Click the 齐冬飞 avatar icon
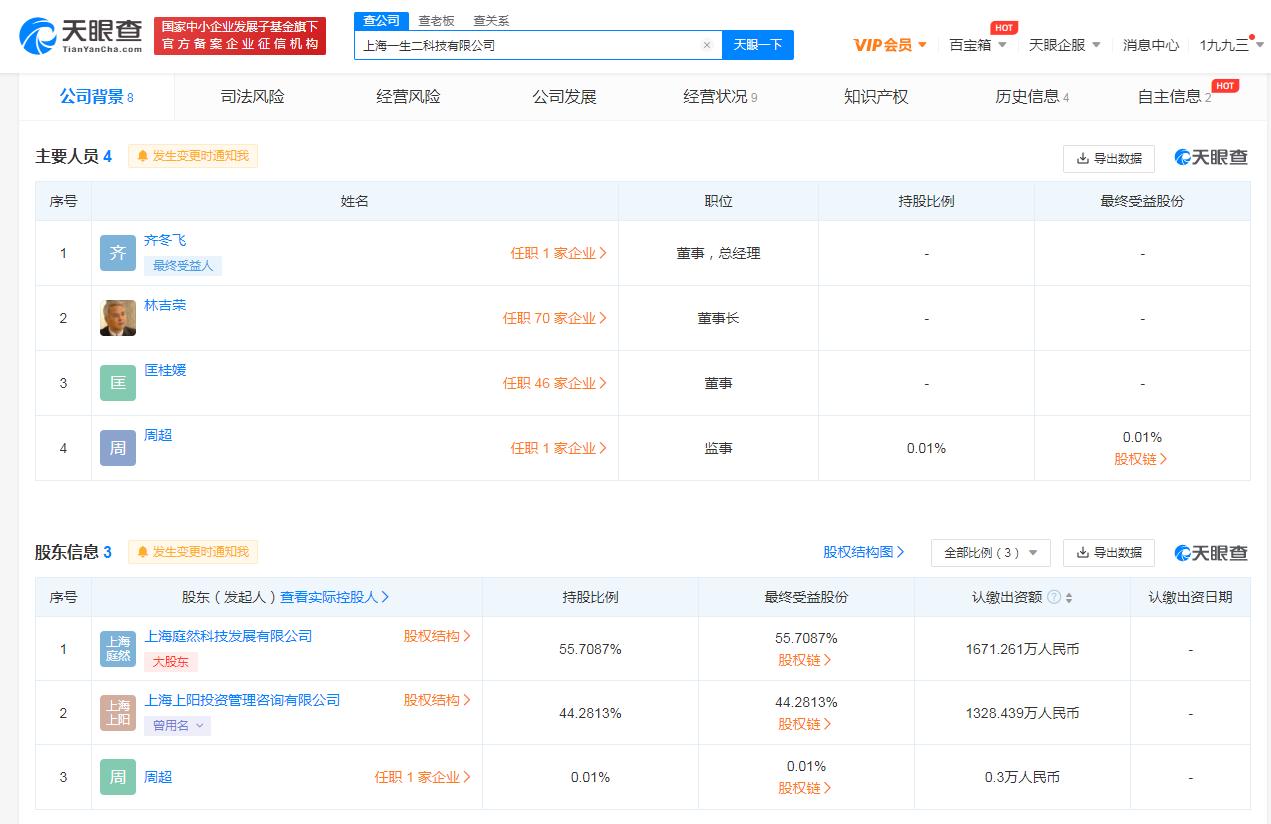 click(x=118, y=253)
